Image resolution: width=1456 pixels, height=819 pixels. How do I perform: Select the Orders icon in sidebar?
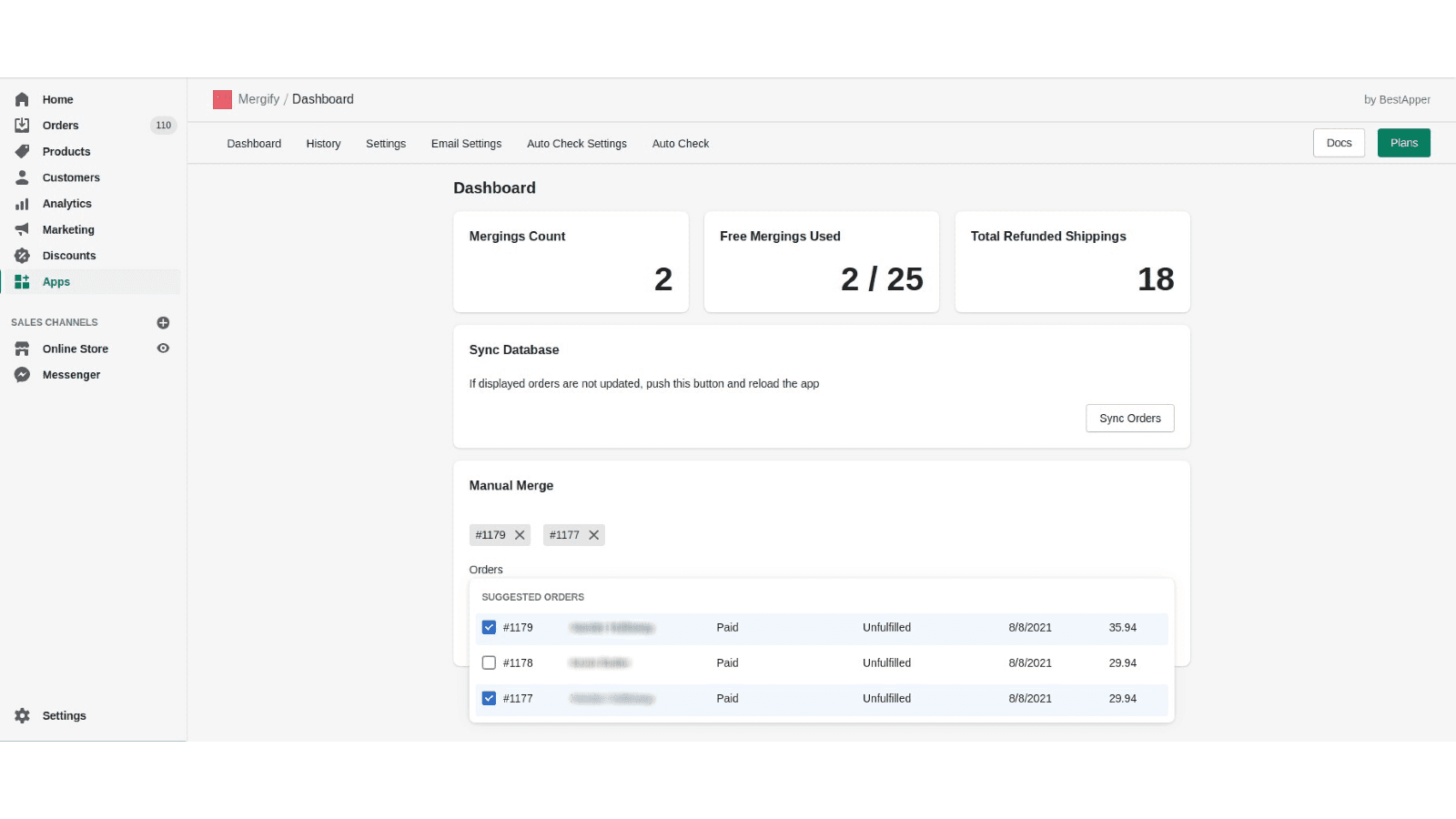coord(22,125)
